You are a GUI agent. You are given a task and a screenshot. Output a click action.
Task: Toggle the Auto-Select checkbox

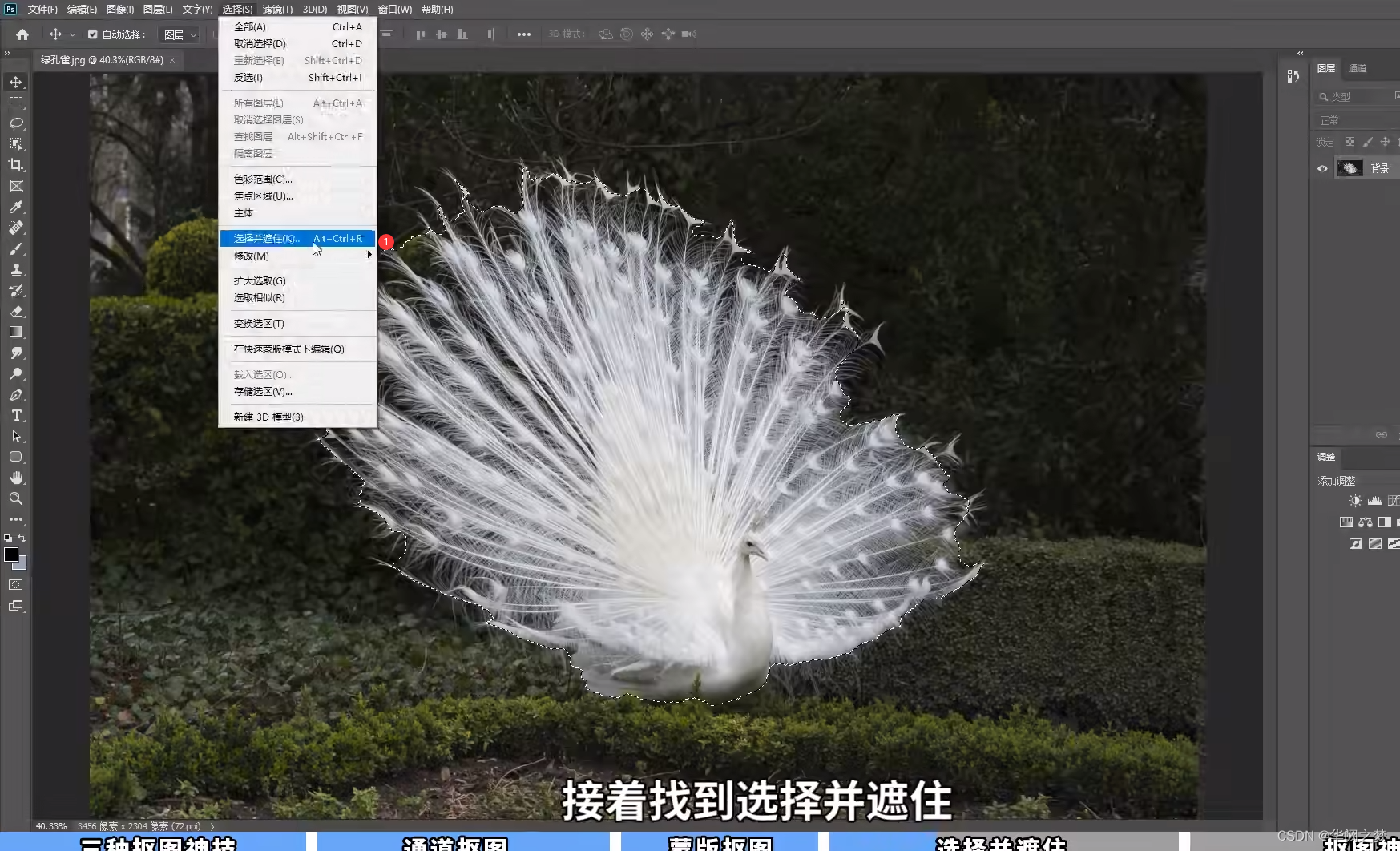click(x=93, y=34)
